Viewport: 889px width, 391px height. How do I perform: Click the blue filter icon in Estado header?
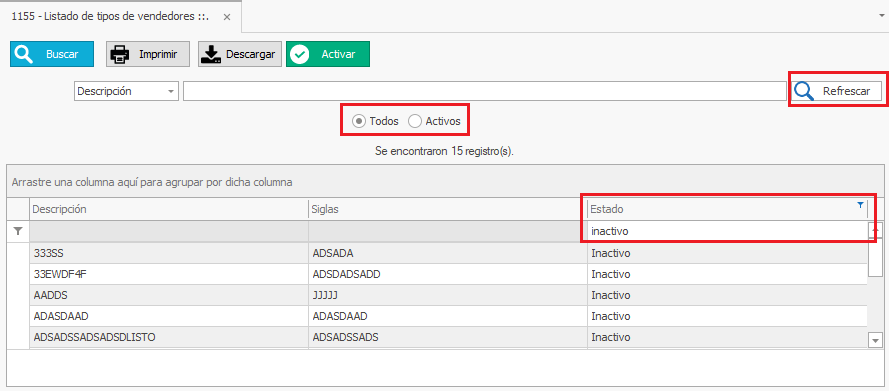(861, 205)
